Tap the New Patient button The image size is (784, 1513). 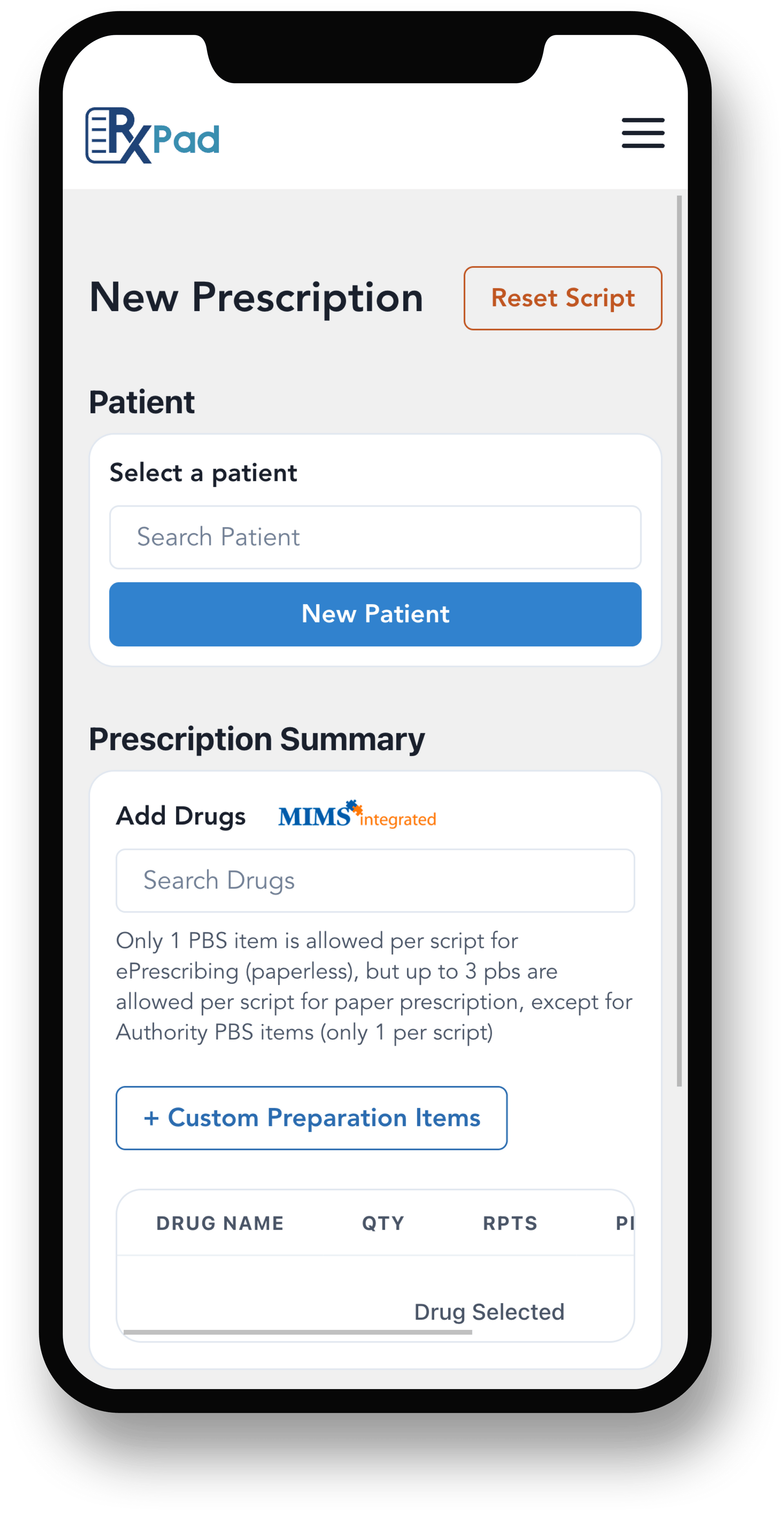pos(375,614)
